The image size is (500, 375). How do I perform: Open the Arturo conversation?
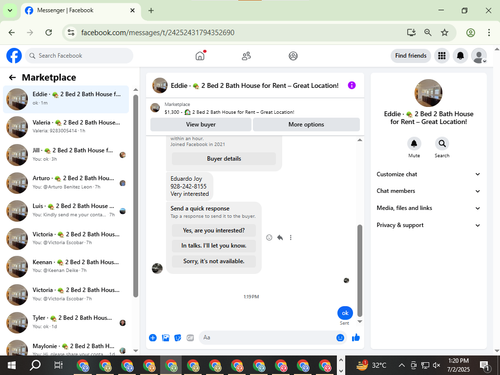[x=66, y=183]
